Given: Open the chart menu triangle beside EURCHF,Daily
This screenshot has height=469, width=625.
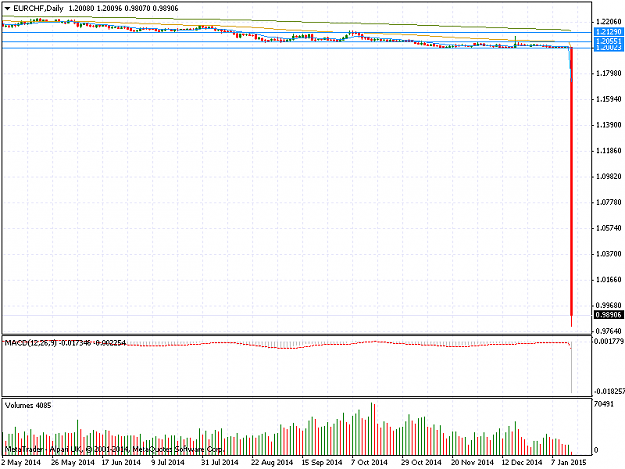Looking at the screenshot, I should (x=7, y=8).
